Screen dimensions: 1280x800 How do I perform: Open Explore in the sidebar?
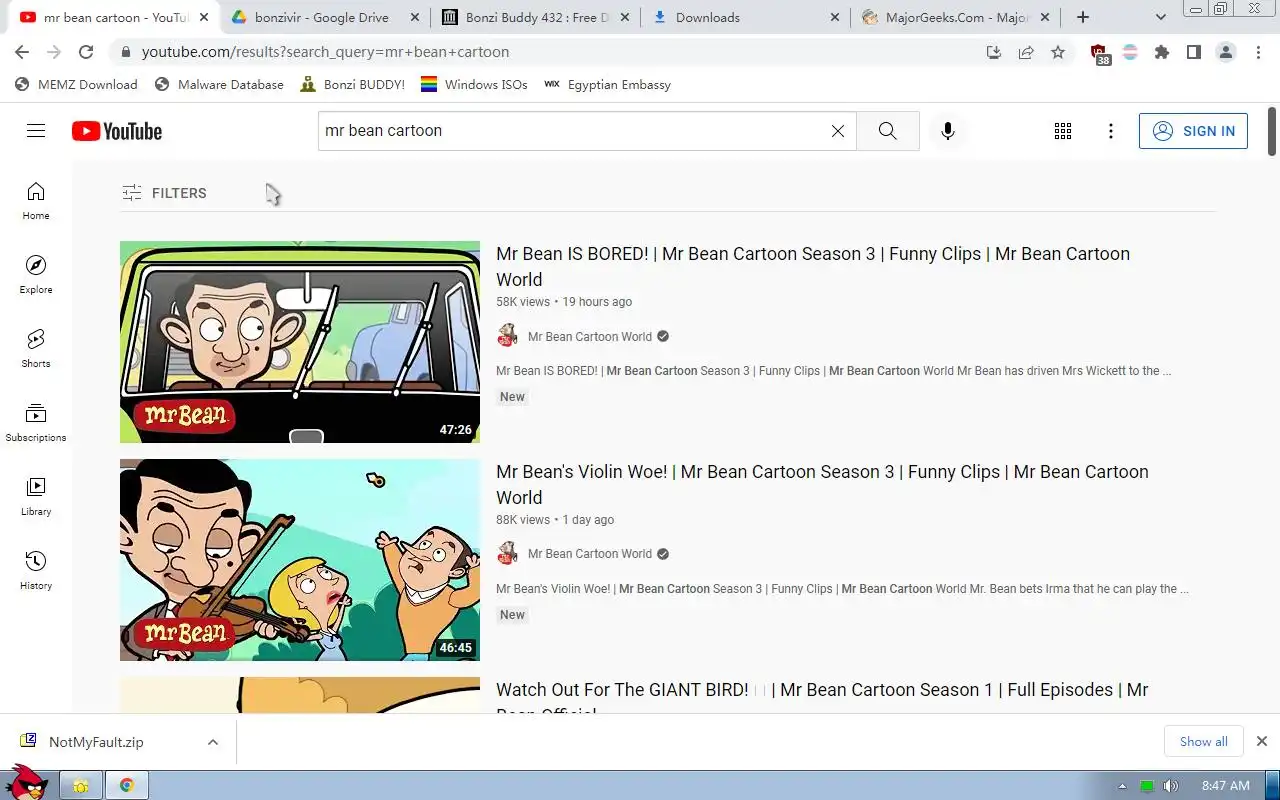point(36,274)
